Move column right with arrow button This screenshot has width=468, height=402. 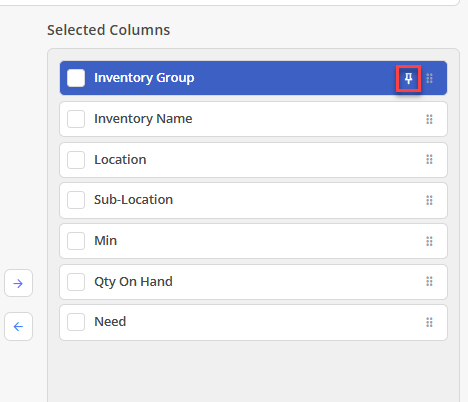point(18,283)
